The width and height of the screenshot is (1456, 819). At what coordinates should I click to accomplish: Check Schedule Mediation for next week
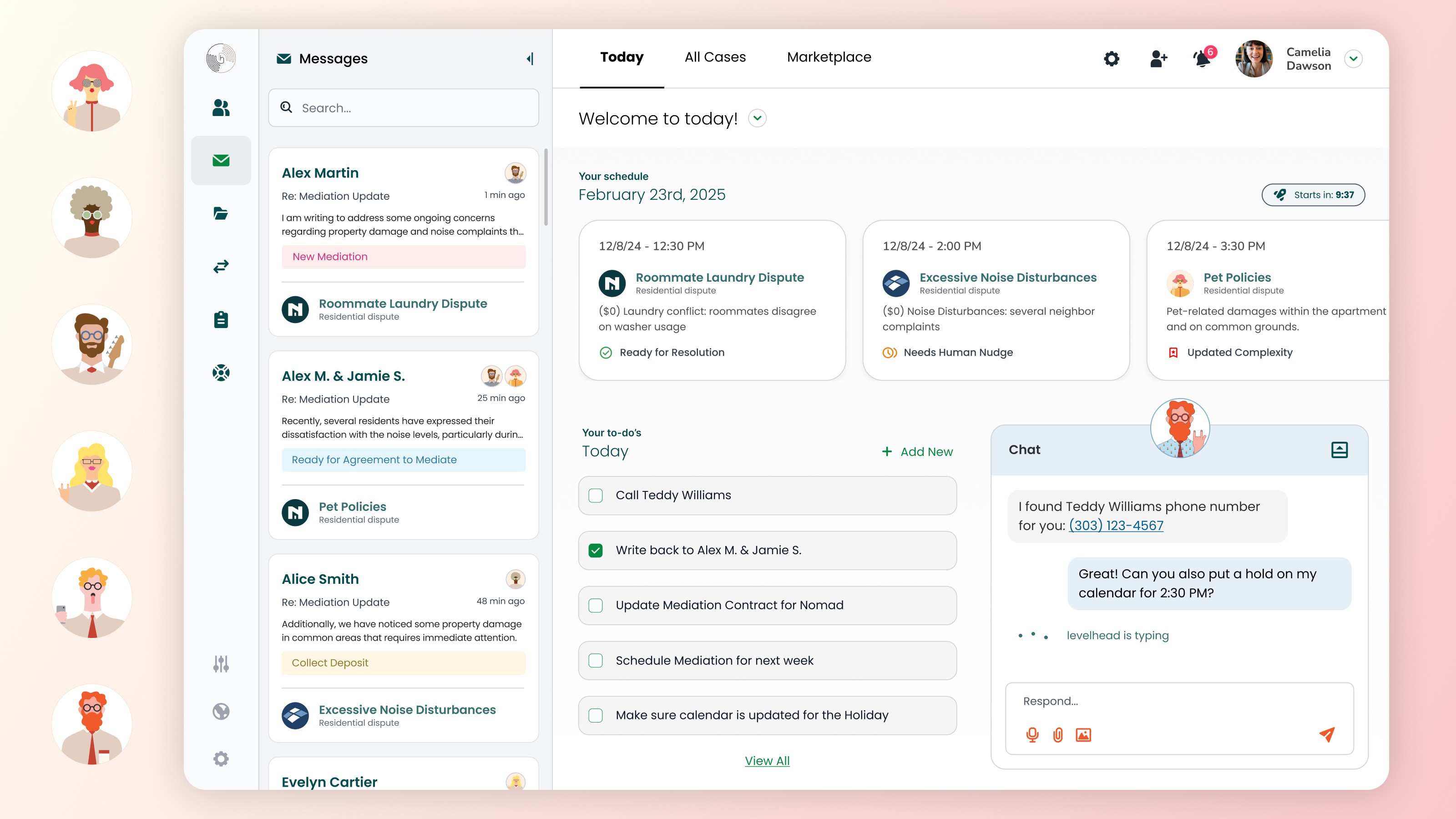[596, 660]
